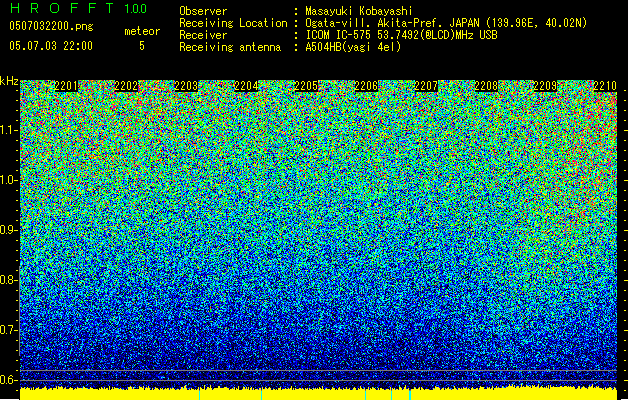Click the 2201 time marker
The height and width of the screenshot is (400, 629).
coord(66,86)
